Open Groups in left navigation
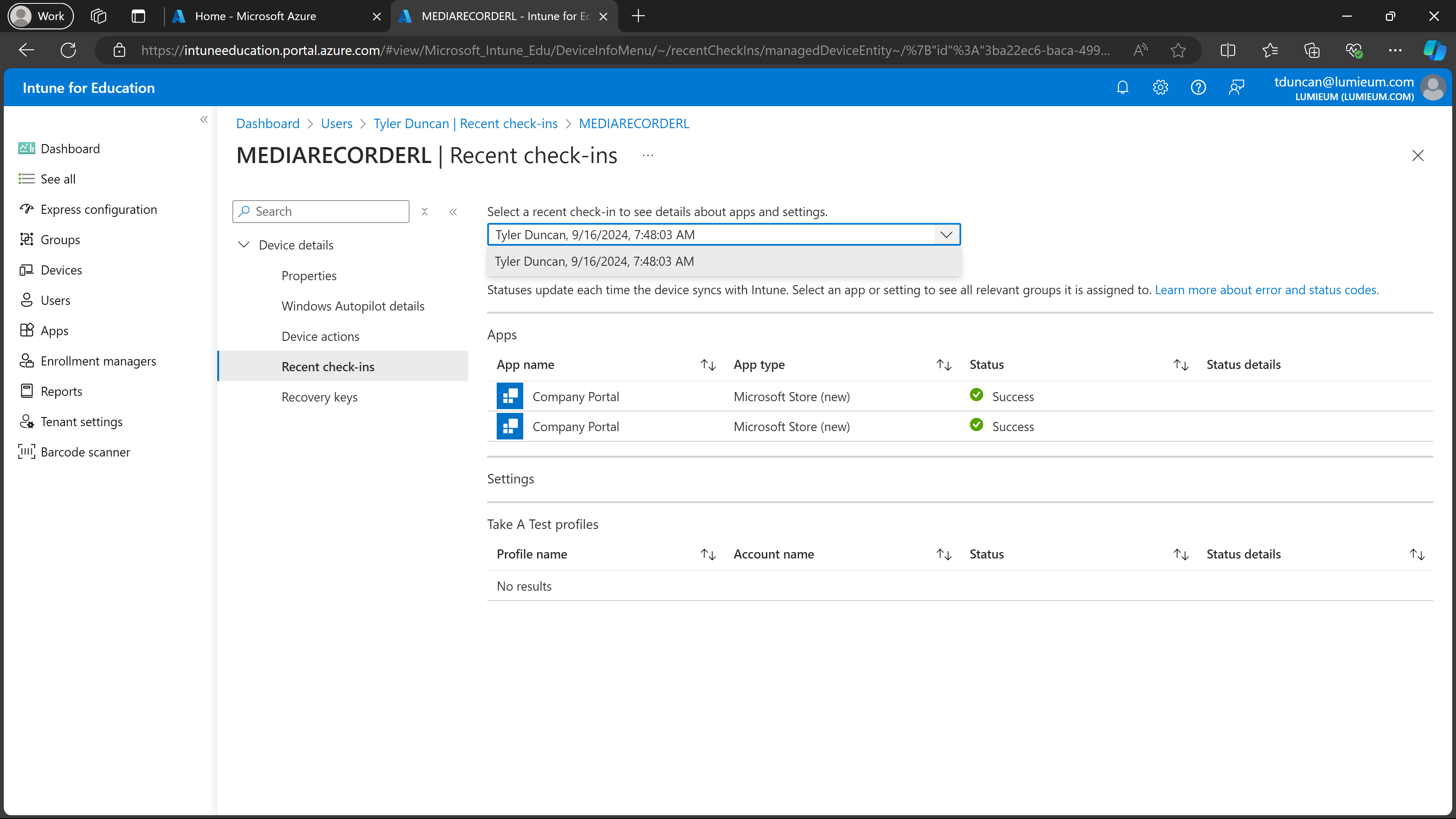This screenshot has width=1456, height=819. pyautogui.click(x=60, y=240)
